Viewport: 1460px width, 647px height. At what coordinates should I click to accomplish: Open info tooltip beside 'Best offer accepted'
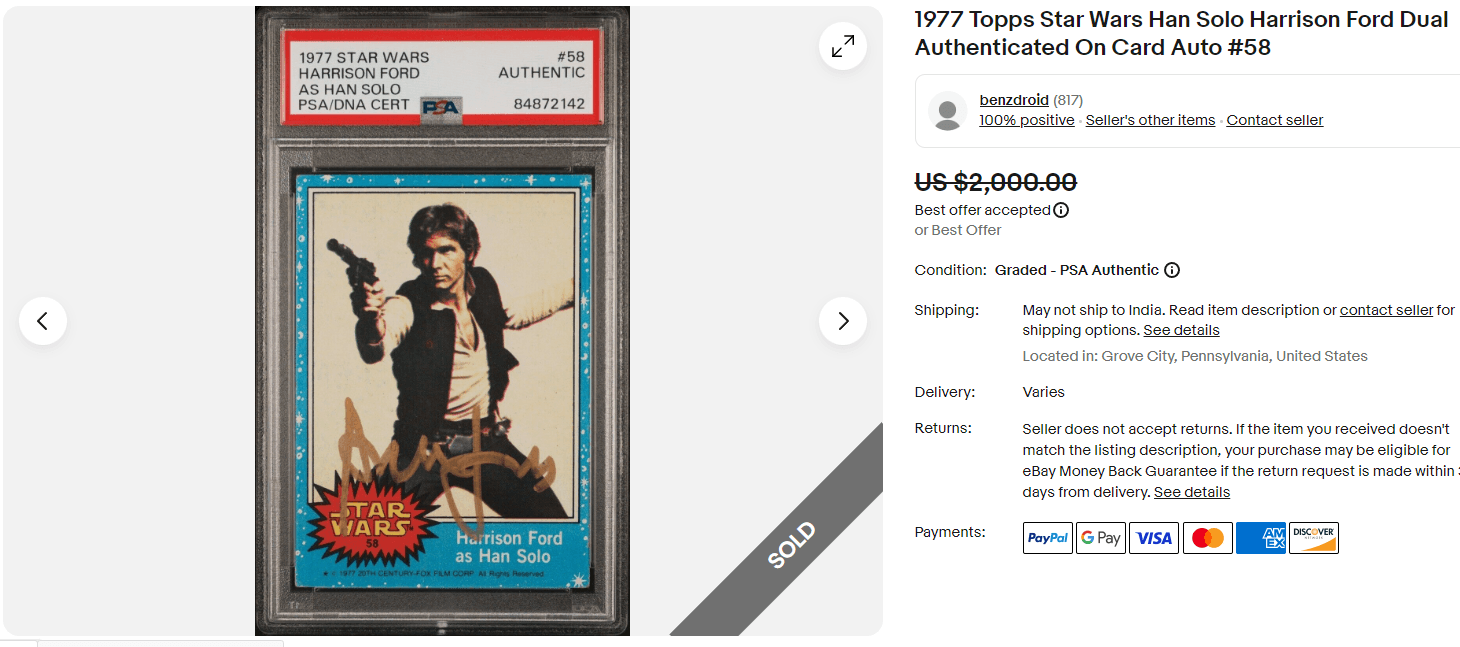pyautogui.click(x=1061, y=210)
